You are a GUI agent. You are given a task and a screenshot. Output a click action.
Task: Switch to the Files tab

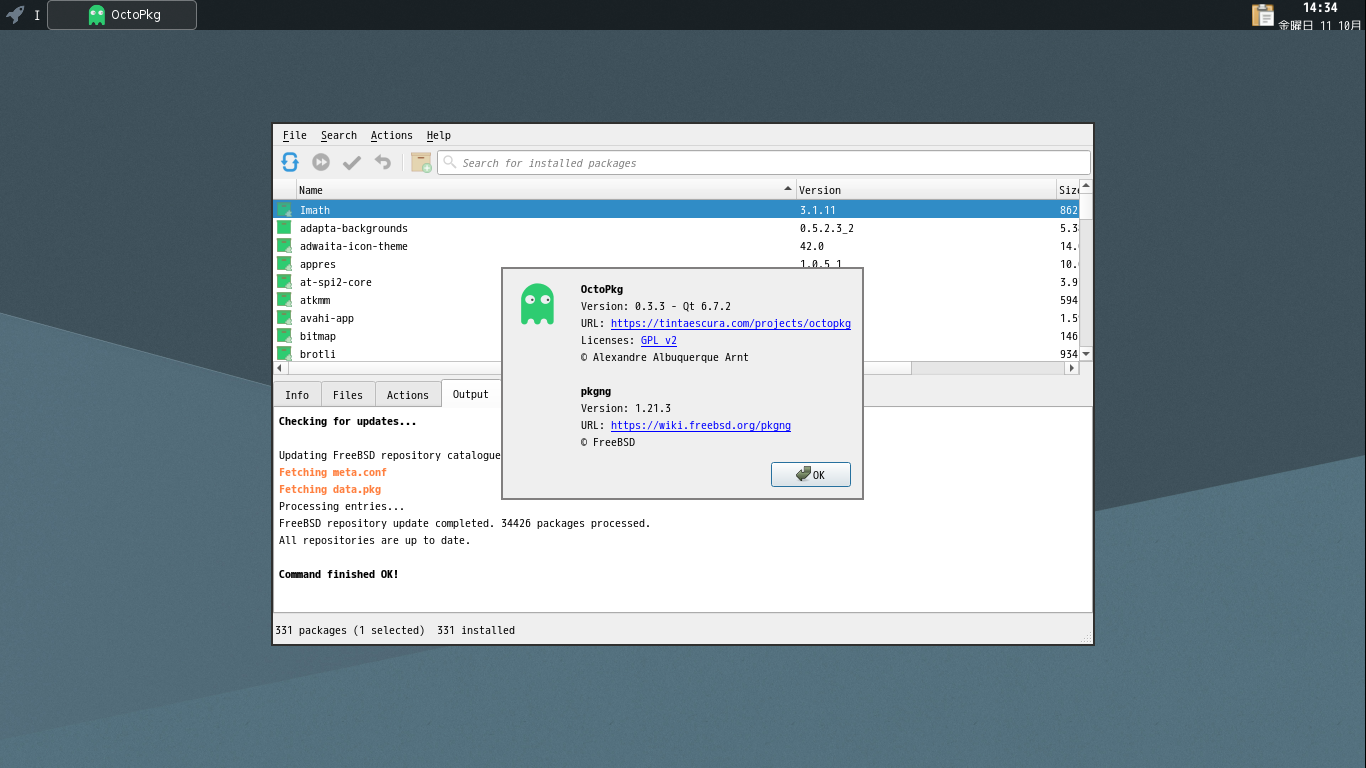(348, 395)
